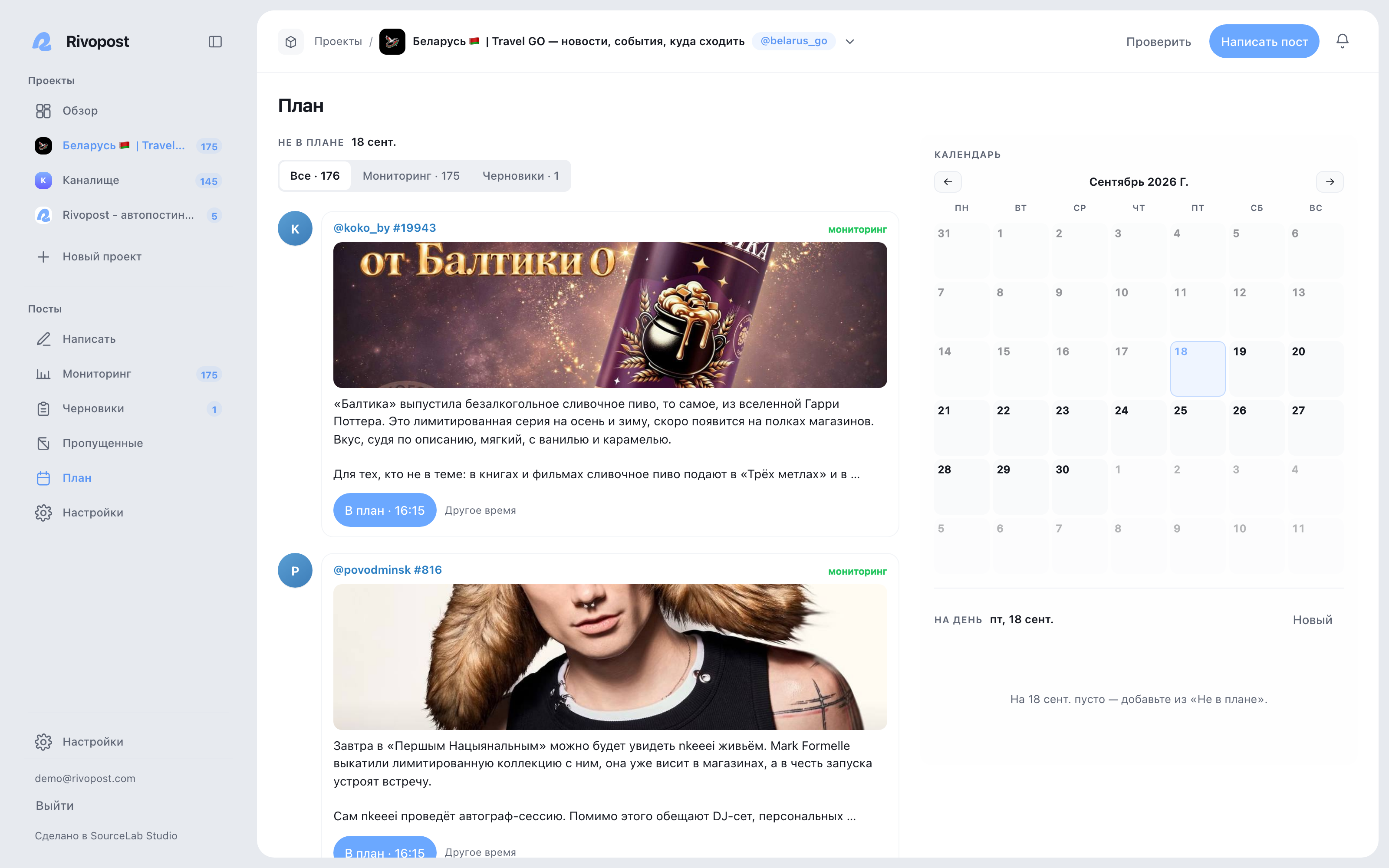Click the Каналище project avatar icon
The width and height of the screenshot is (1389, 868).
[x=43, y=180]
